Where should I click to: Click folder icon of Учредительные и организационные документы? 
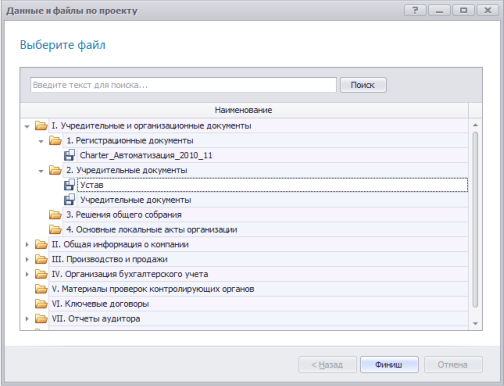(41, 126)
